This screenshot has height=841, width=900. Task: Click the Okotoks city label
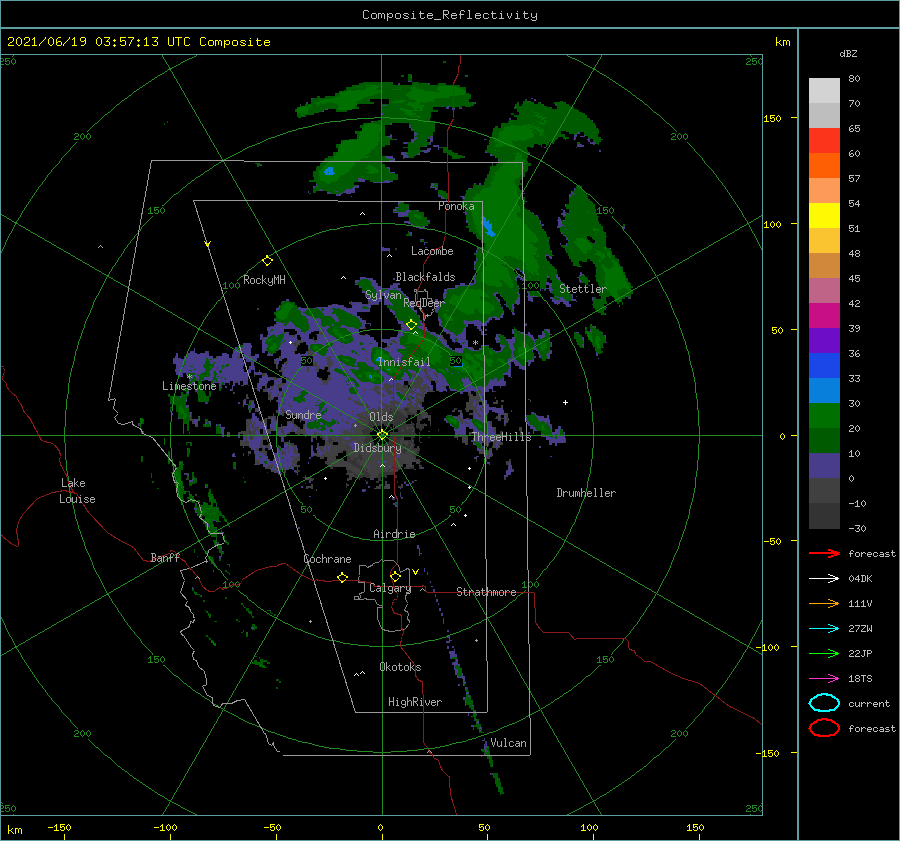coord(400,667)
